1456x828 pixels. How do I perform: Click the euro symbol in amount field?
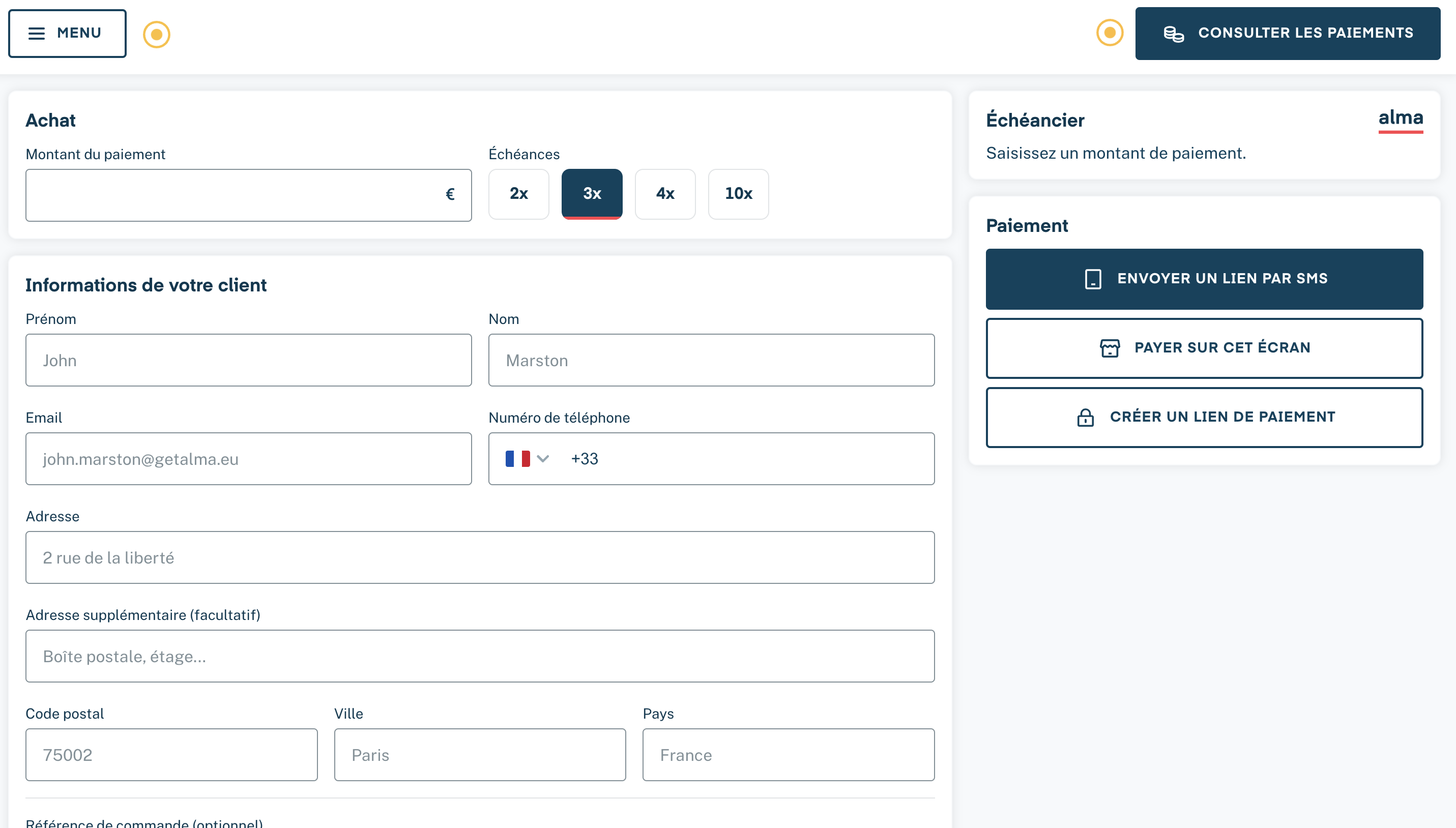point(450,194)
